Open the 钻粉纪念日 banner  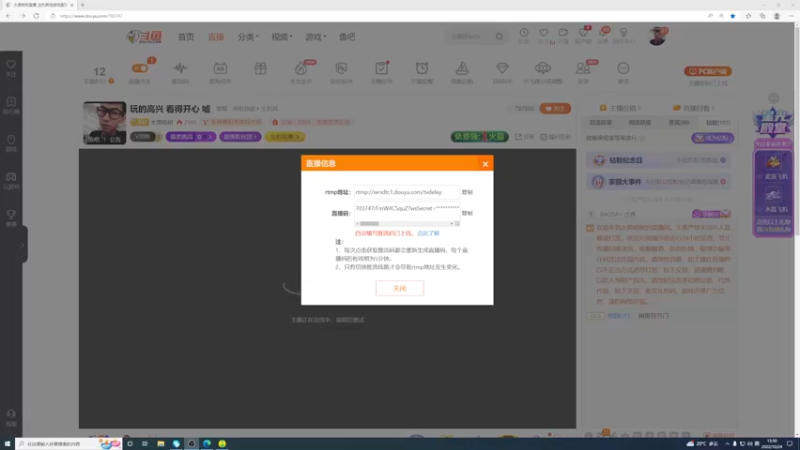pyautogui.click(x=658, y=160)
